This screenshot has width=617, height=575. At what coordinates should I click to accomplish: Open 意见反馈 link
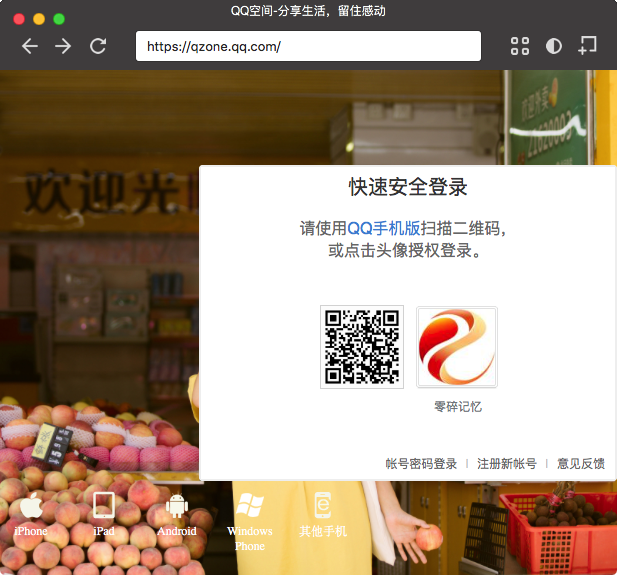581,464
